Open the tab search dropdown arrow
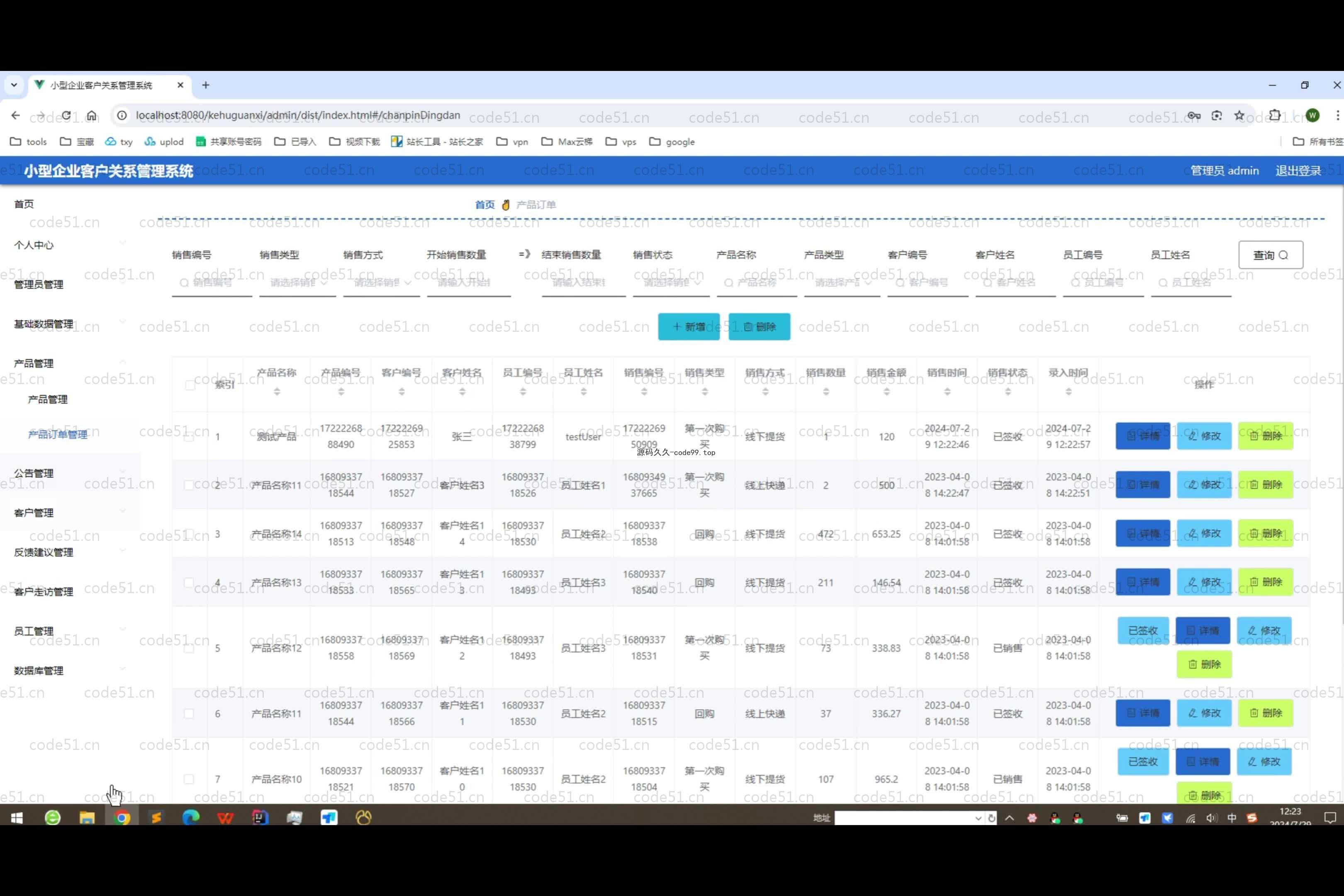The image size is (1344, 896). pos(14,85)
